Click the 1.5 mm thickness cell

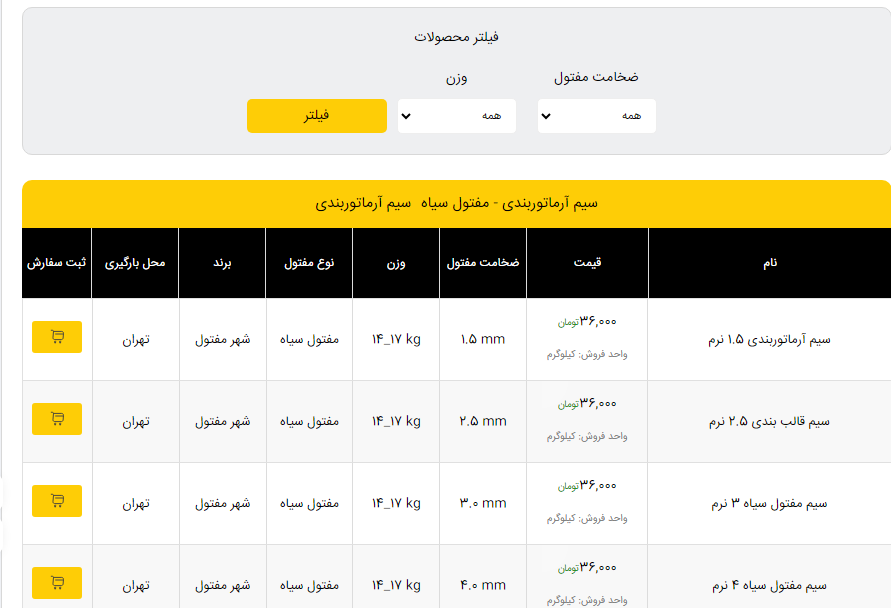tap(483, 339)
